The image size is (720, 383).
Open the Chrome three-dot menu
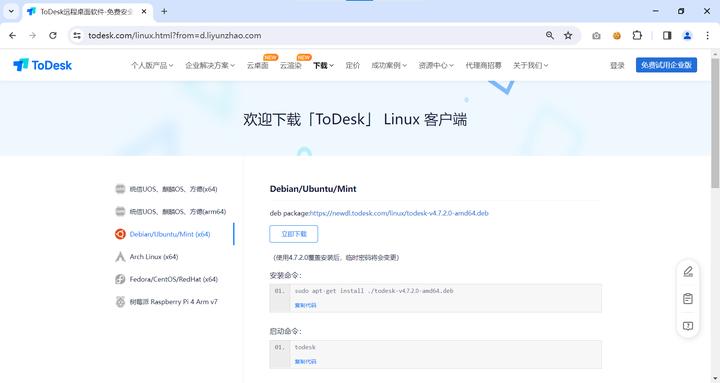click(x=707, y=35)
